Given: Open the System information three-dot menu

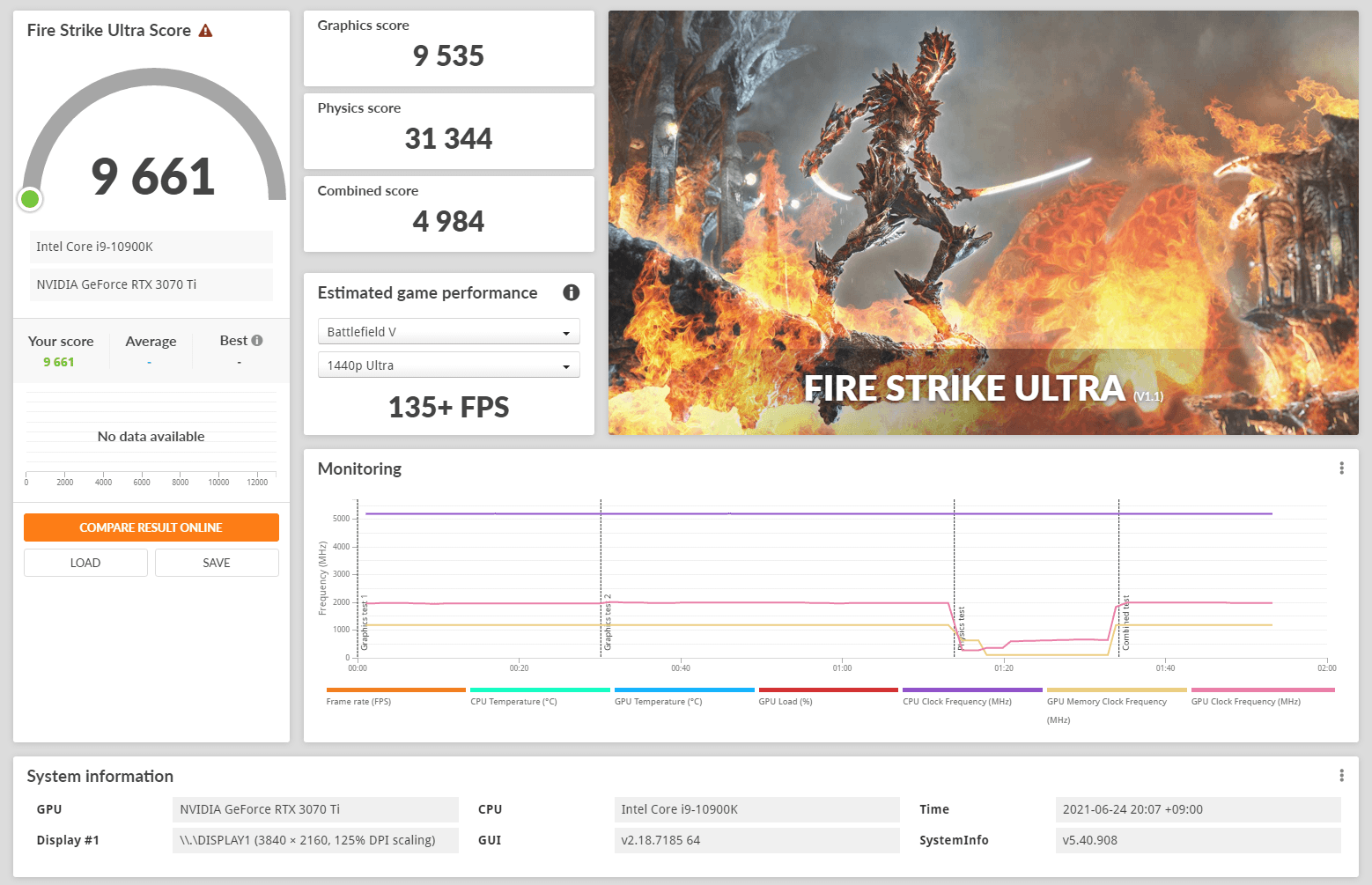Looking at the screenshot, I should pyautogui.click(x=1341, y=776).
